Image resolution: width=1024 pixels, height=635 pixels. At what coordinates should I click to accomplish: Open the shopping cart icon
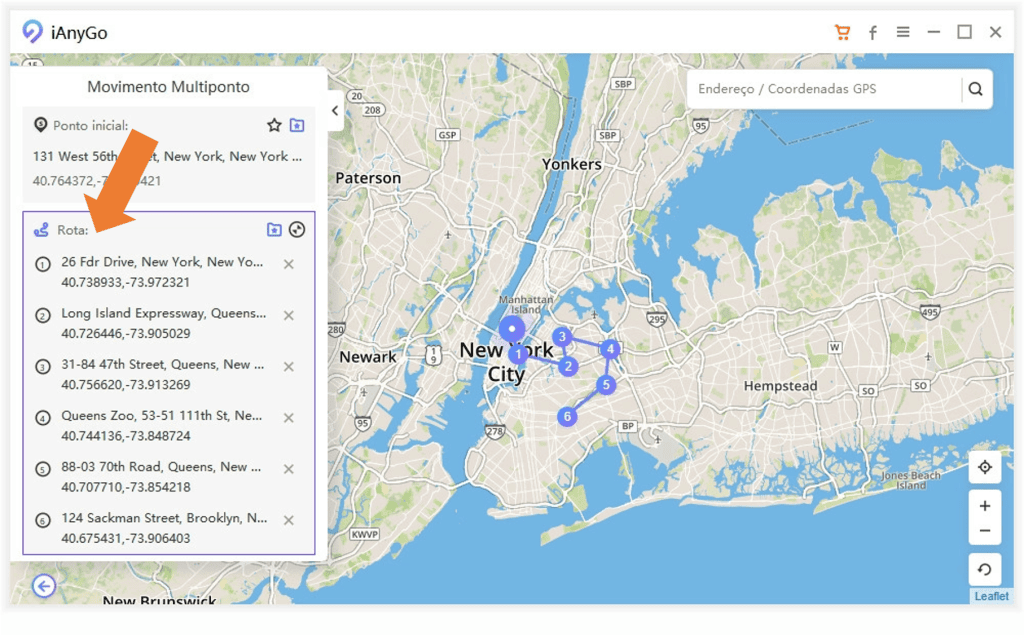click(x=842, y=32)
